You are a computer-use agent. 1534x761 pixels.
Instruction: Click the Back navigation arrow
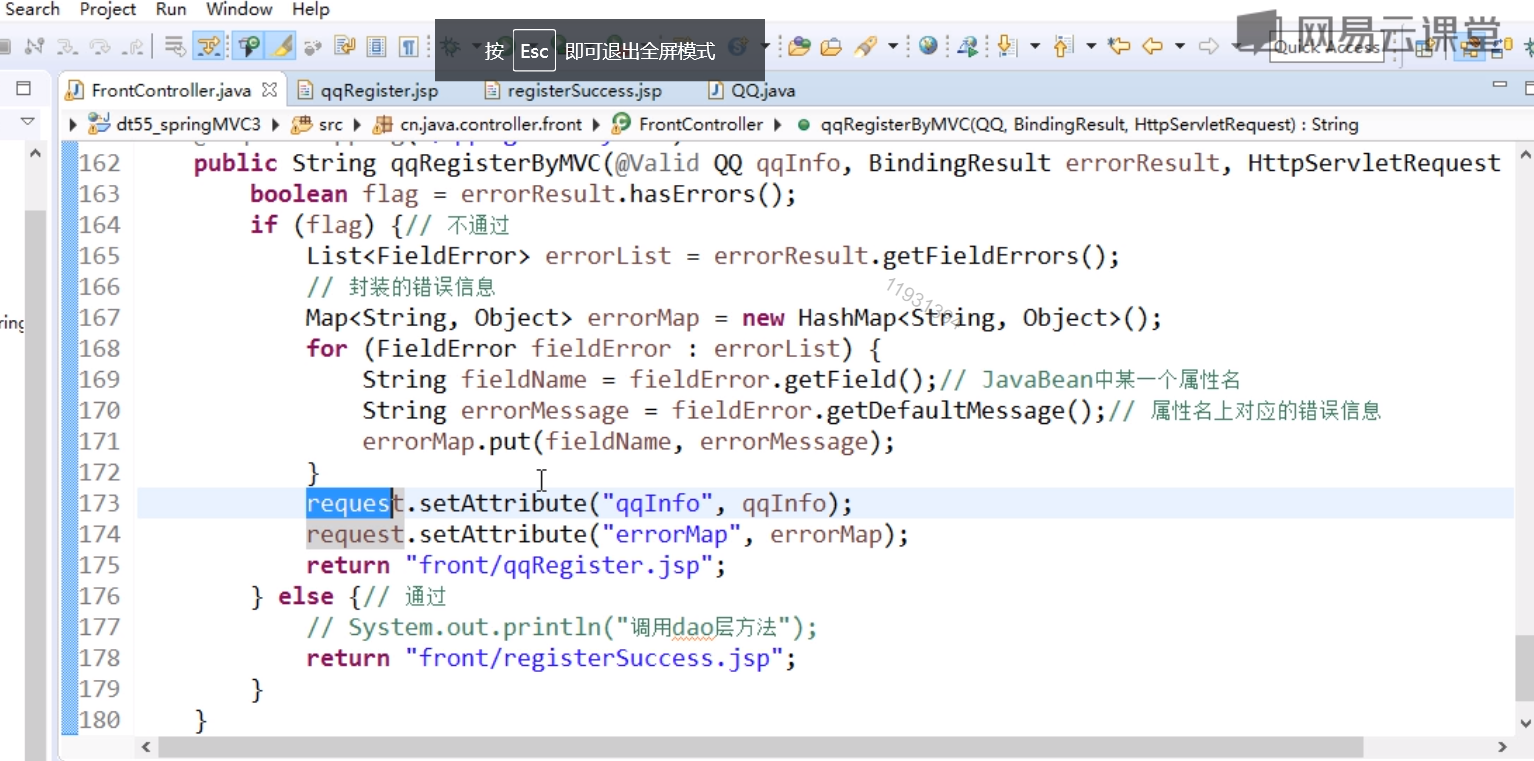pos(1153,46)
